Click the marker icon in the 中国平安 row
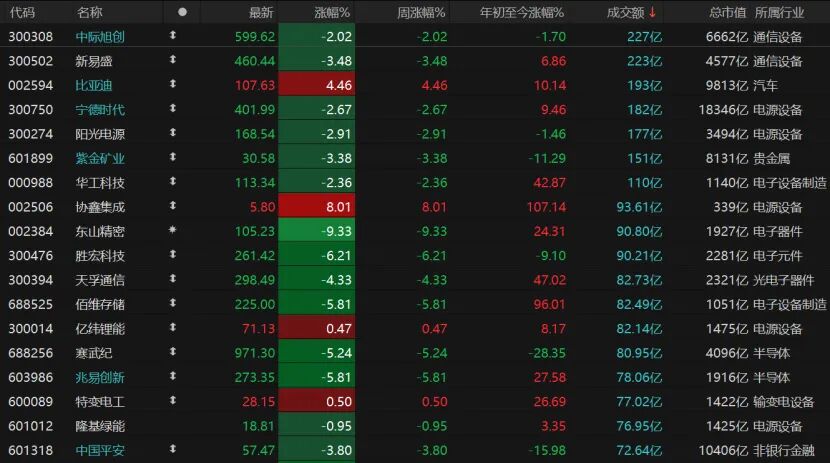The width and height of the screenshot is (830, 463). tap(173, 449)
